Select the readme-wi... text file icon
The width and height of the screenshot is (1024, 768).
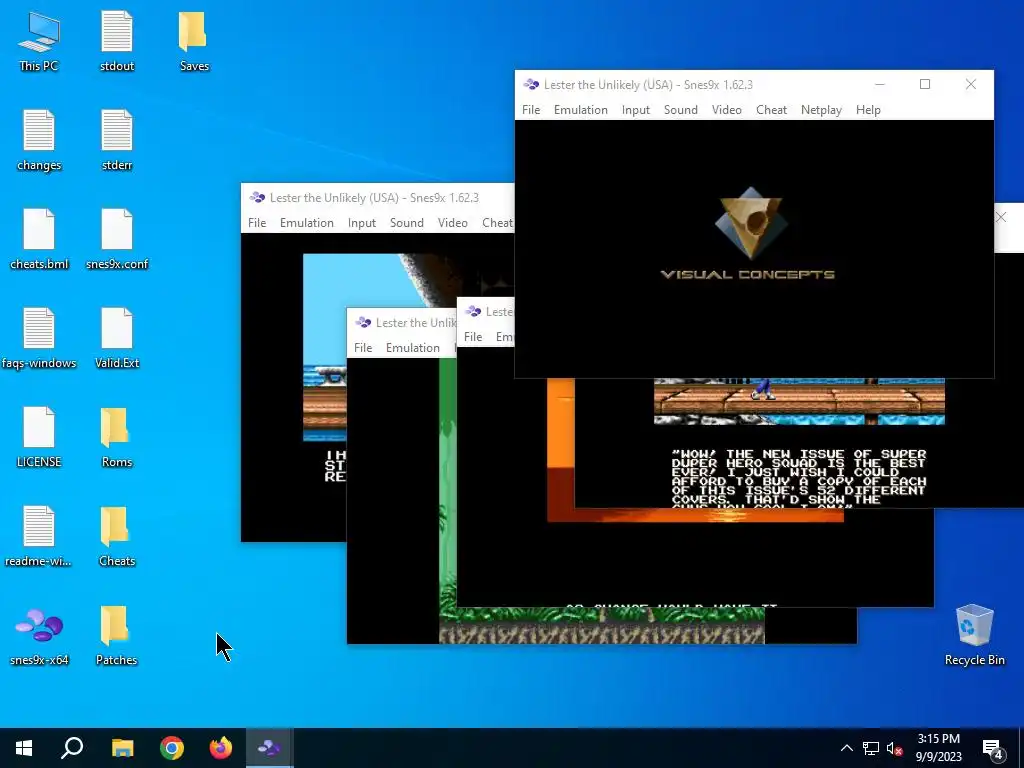click(x=39, y=536)
